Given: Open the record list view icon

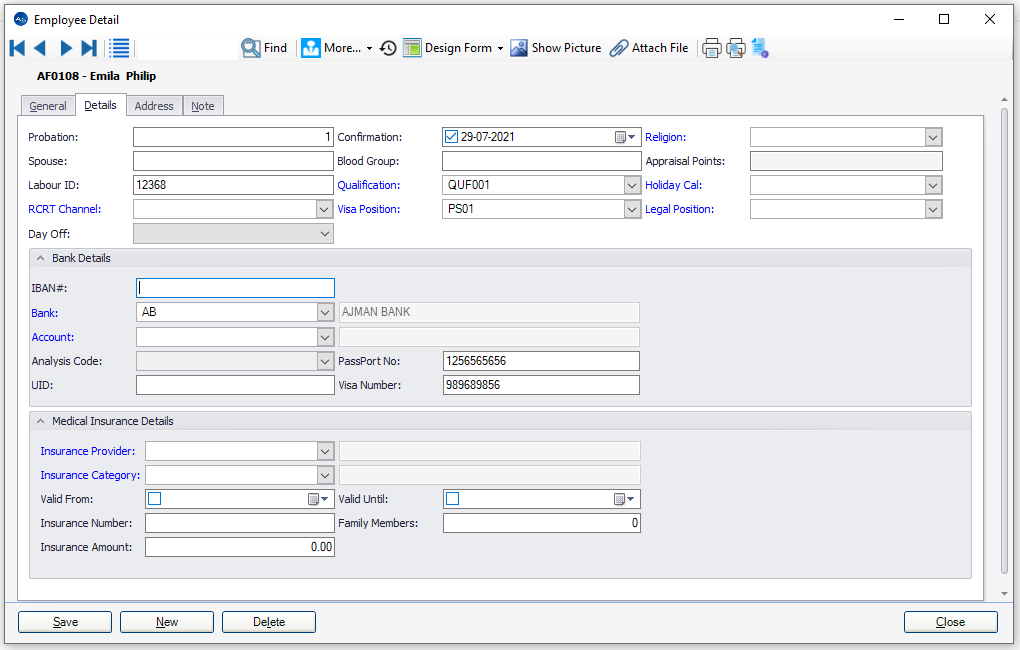Looking at the screenshot, I should click(119, 47).
